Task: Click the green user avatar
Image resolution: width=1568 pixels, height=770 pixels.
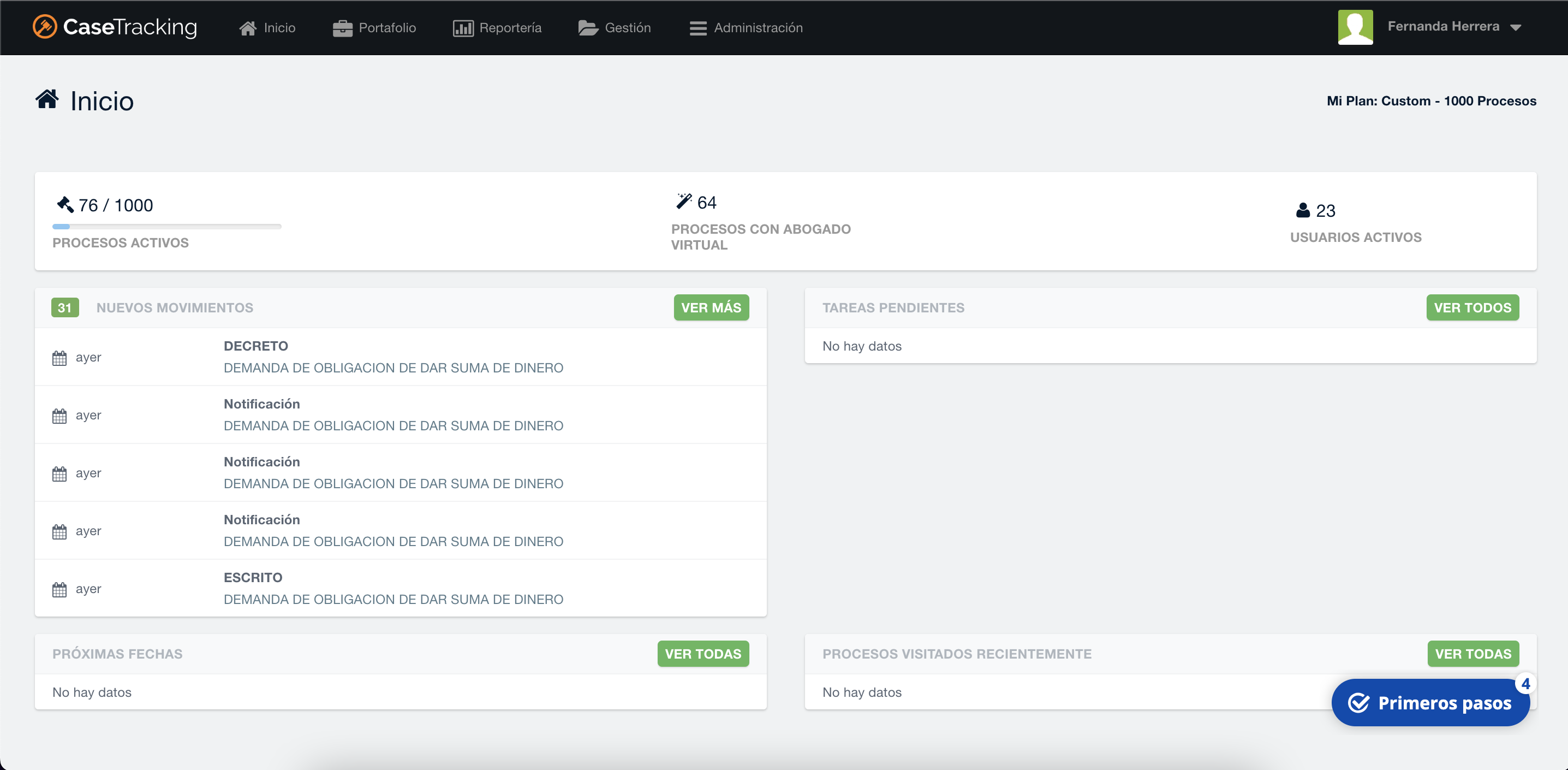Action: 1355,27
